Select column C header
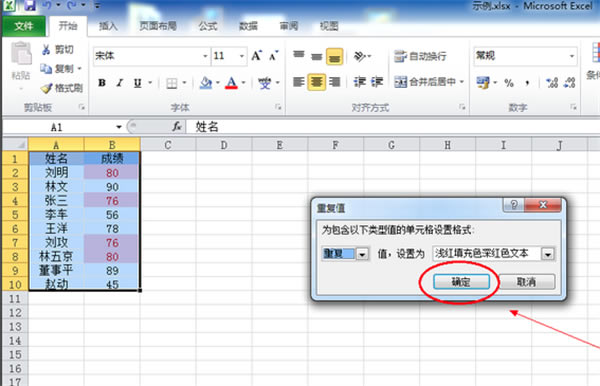600x386 pixels. coord(168,145)
